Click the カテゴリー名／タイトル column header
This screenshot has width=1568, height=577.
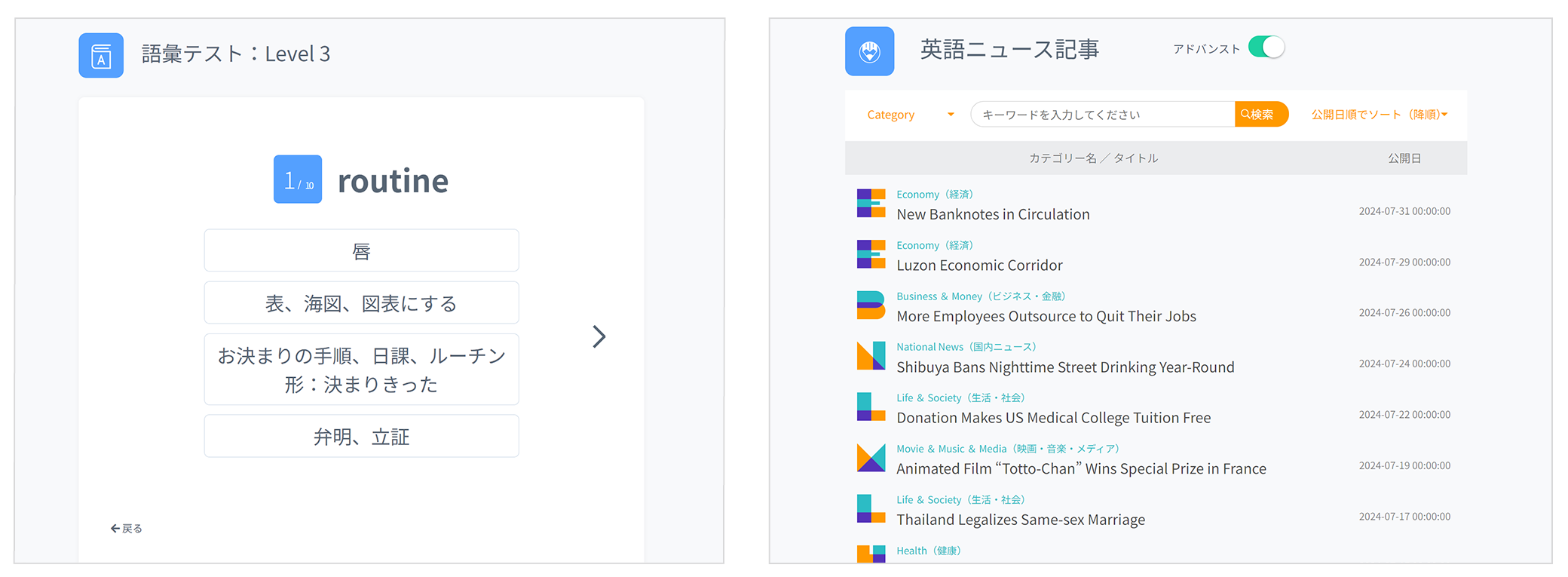(x=1093, y=158)
